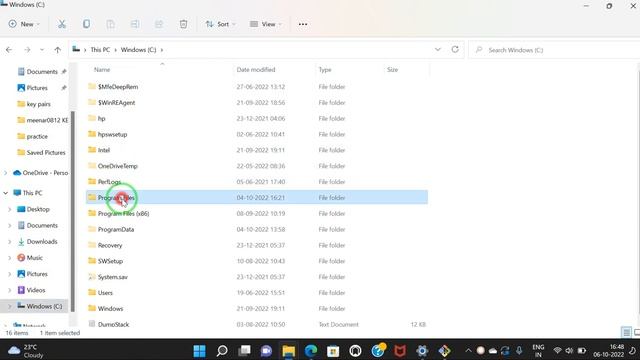Open the Sort dropdown
Screen dimensions: 640x360
click(220, 24)
